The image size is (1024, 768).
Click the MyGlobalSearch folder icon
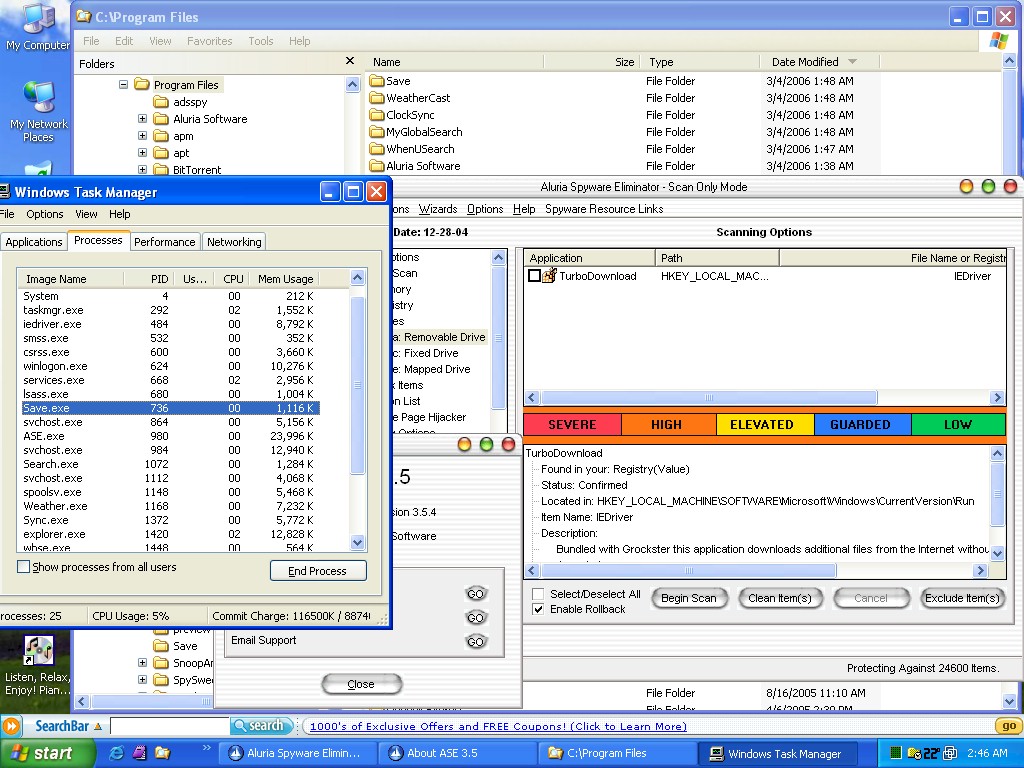(x=376, y=132)
